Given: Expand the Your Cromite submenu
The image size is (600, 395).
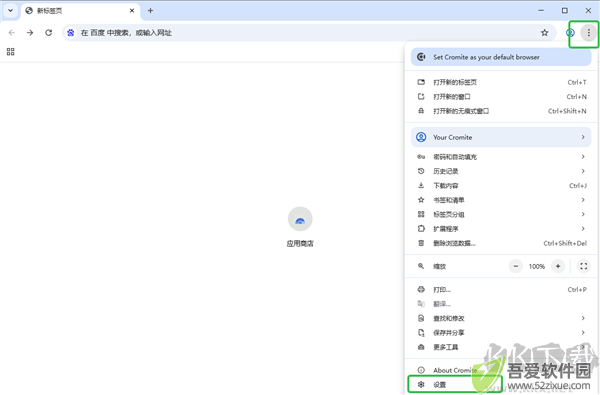Looking at the screenshot, I should pyautogui.click(x=501, y=137).
